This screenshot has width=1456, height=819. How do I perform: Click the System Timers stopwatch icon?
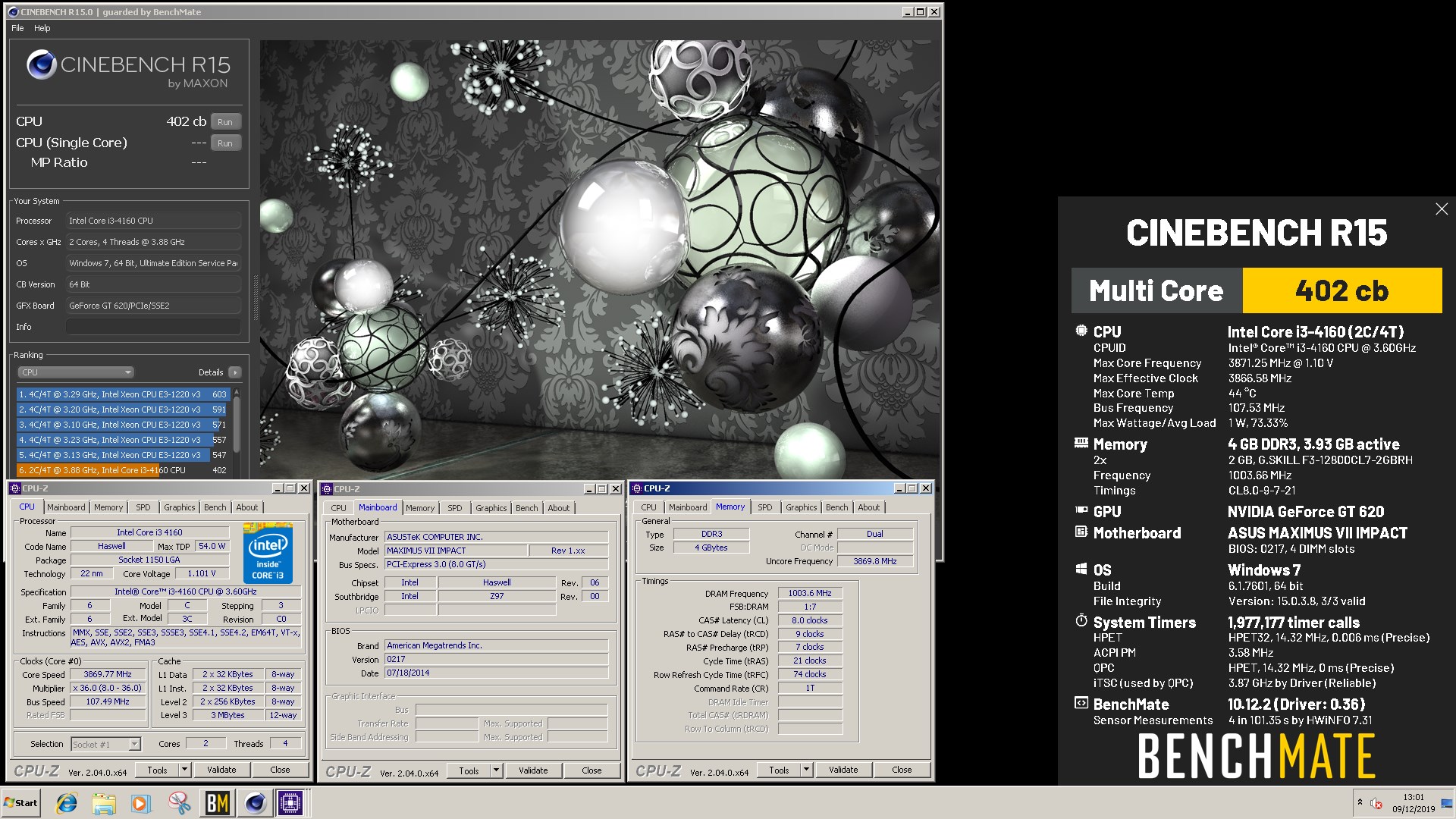coord(1081,620)
